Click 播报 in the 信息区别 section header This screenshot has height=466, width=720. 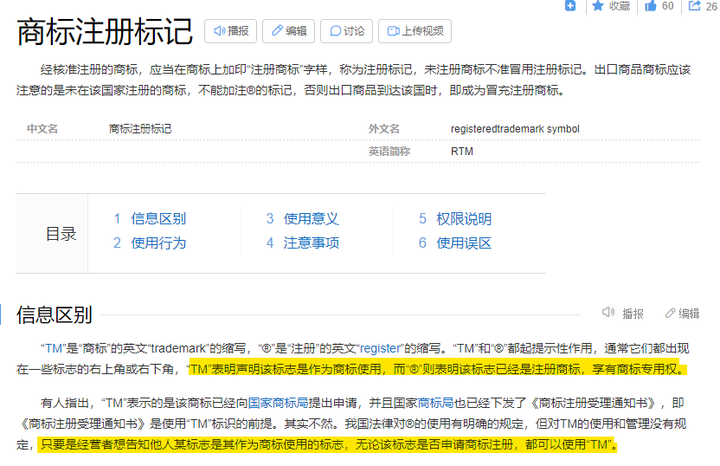pyautogui.click(x=623, y=314)
